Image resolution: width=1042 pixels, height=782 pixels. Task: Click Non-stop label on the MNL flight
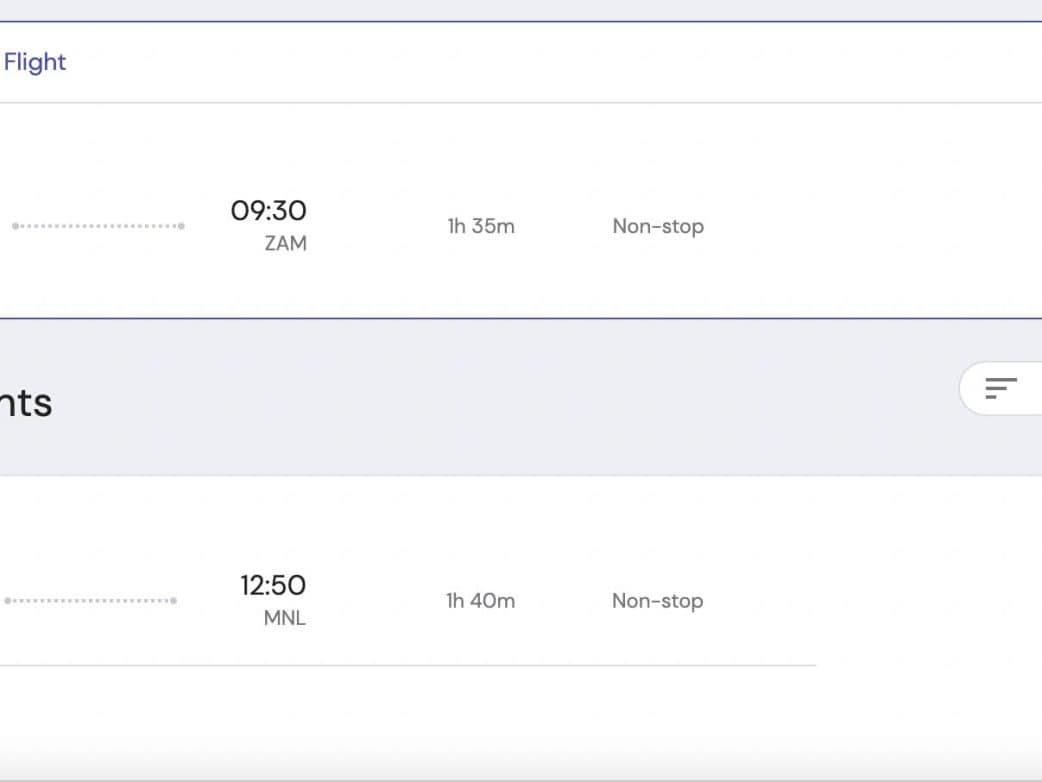point(657,601)
